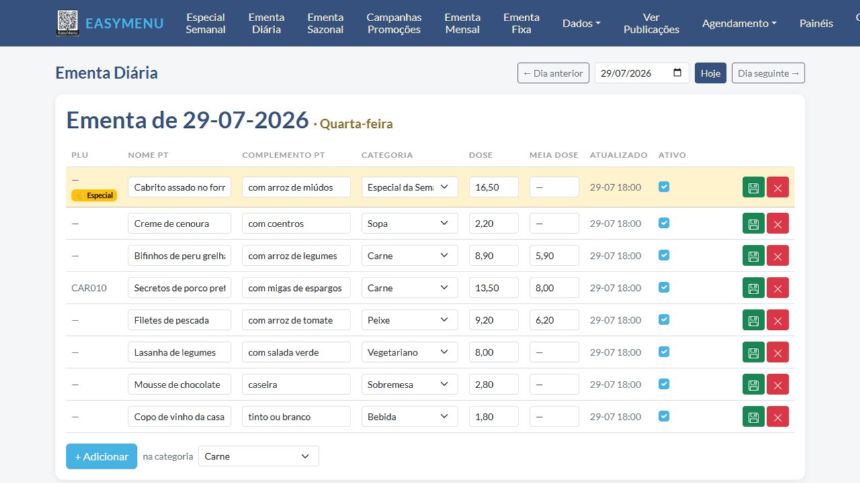Click the EasyMenu QR code logo
This screenshot has width=860, height=483.
(67, 23)
